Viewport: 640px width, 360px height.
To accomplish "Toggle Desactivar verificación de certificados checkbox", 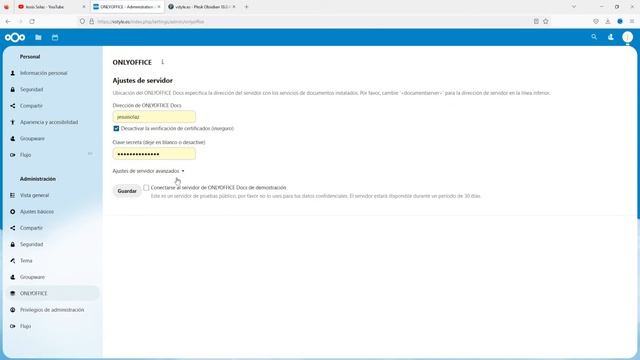I will tap(116, 128).
